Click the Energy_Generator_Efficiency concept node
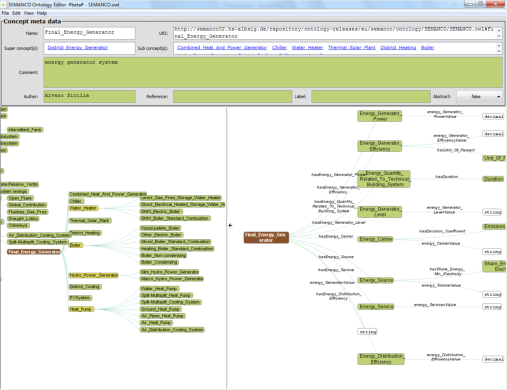Screen dimensions: 507x390 [x=380, y=146]
